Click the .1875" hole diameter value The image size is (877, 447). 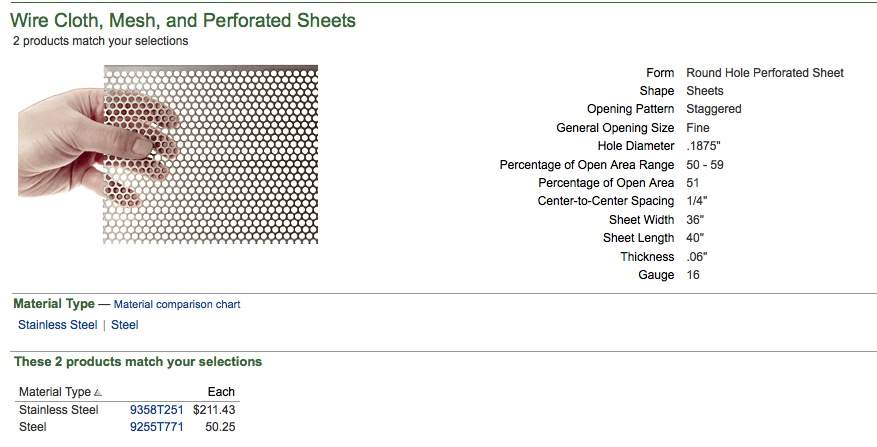[703, 146]
